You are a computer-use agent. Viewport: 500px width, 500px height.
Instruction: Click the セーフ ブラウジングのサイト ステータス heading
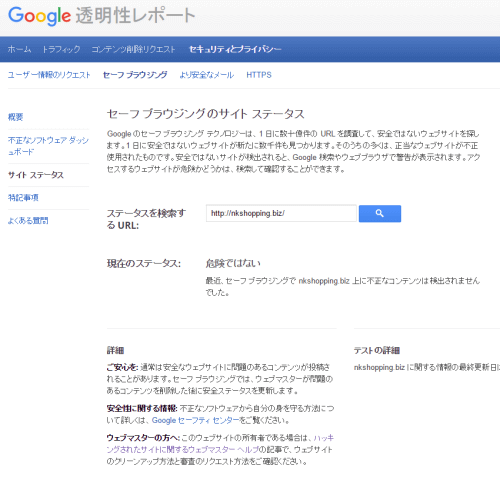[x=205, y=114]
